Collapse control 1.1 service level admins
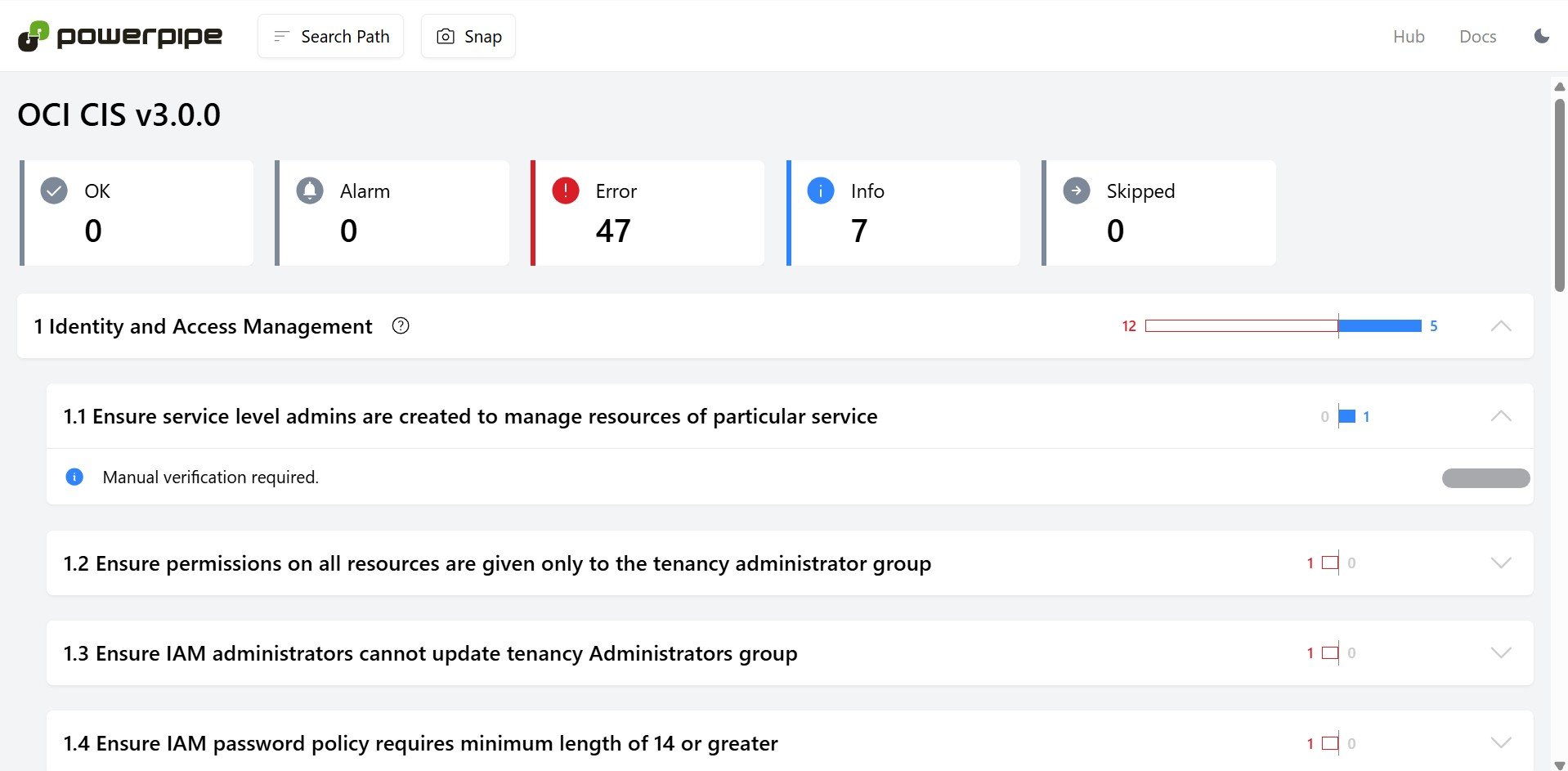This screenshot has height=771, width=1568. pyautogui.click(x=1501, y=415)
